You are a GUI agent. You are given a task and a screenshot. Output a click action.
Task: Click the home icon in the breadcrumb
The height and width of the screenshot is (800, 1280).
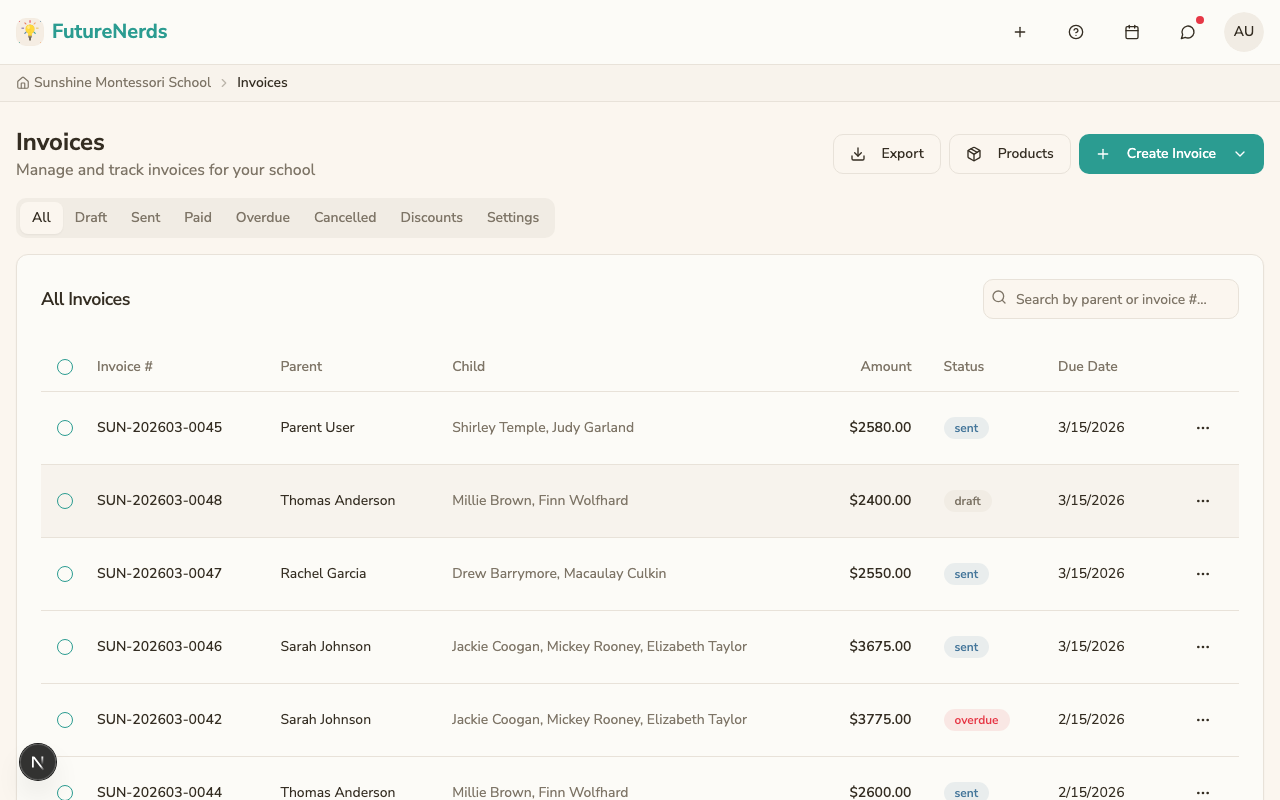coord(22,82)
